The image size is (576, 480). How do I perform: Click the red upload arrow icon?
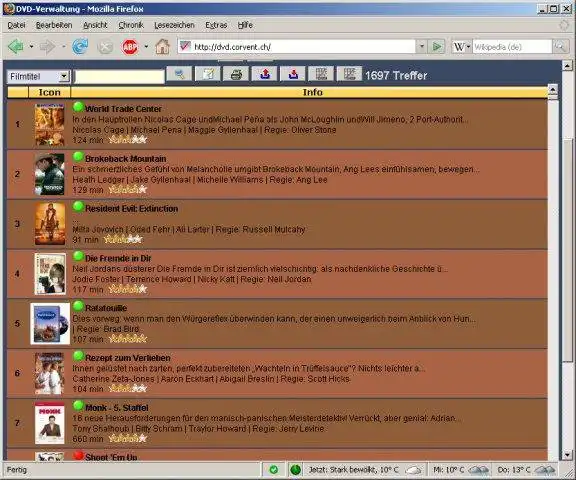coord(264,74)
